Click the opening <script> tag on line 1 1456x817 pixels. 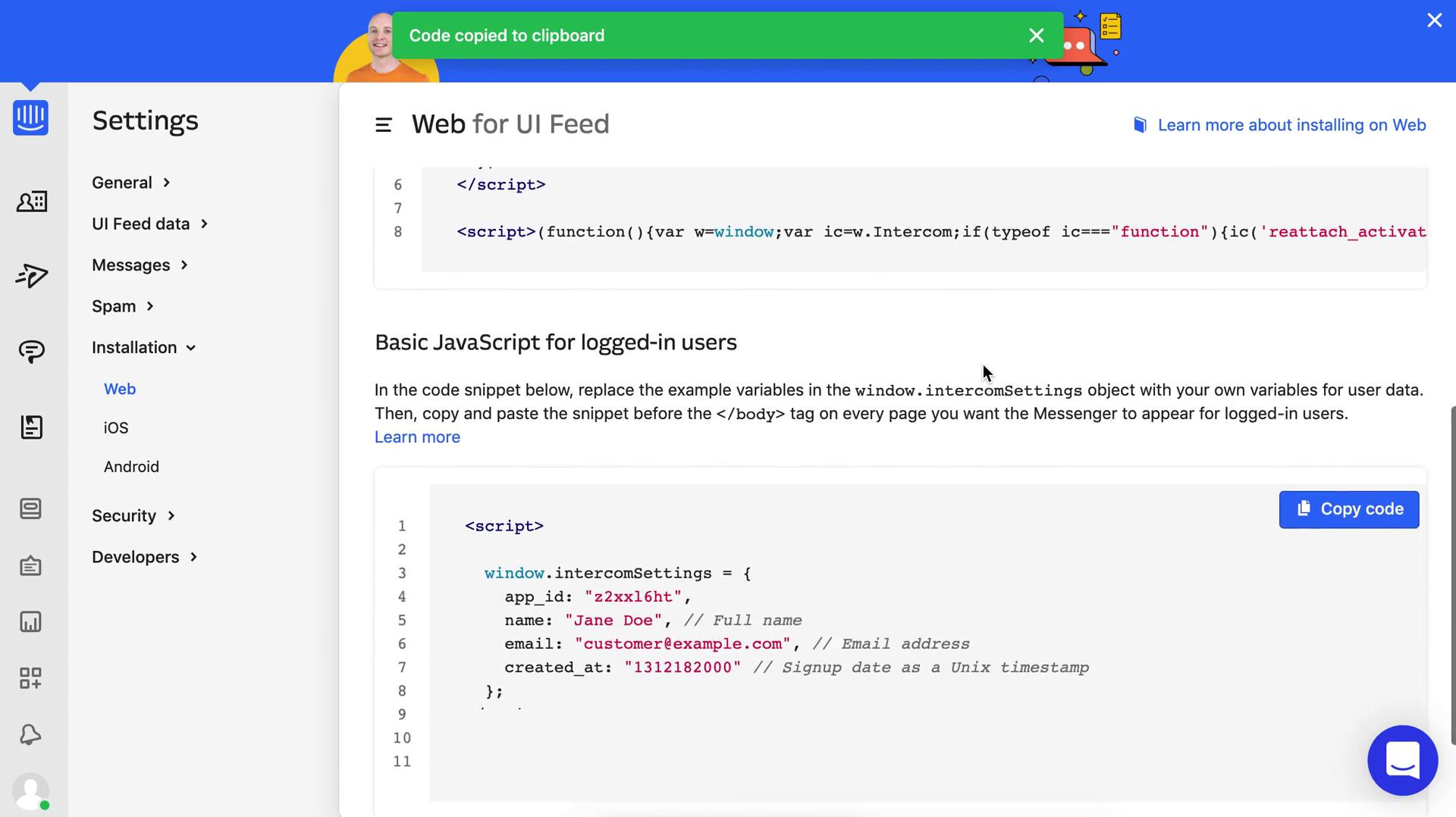coord(504,526)
